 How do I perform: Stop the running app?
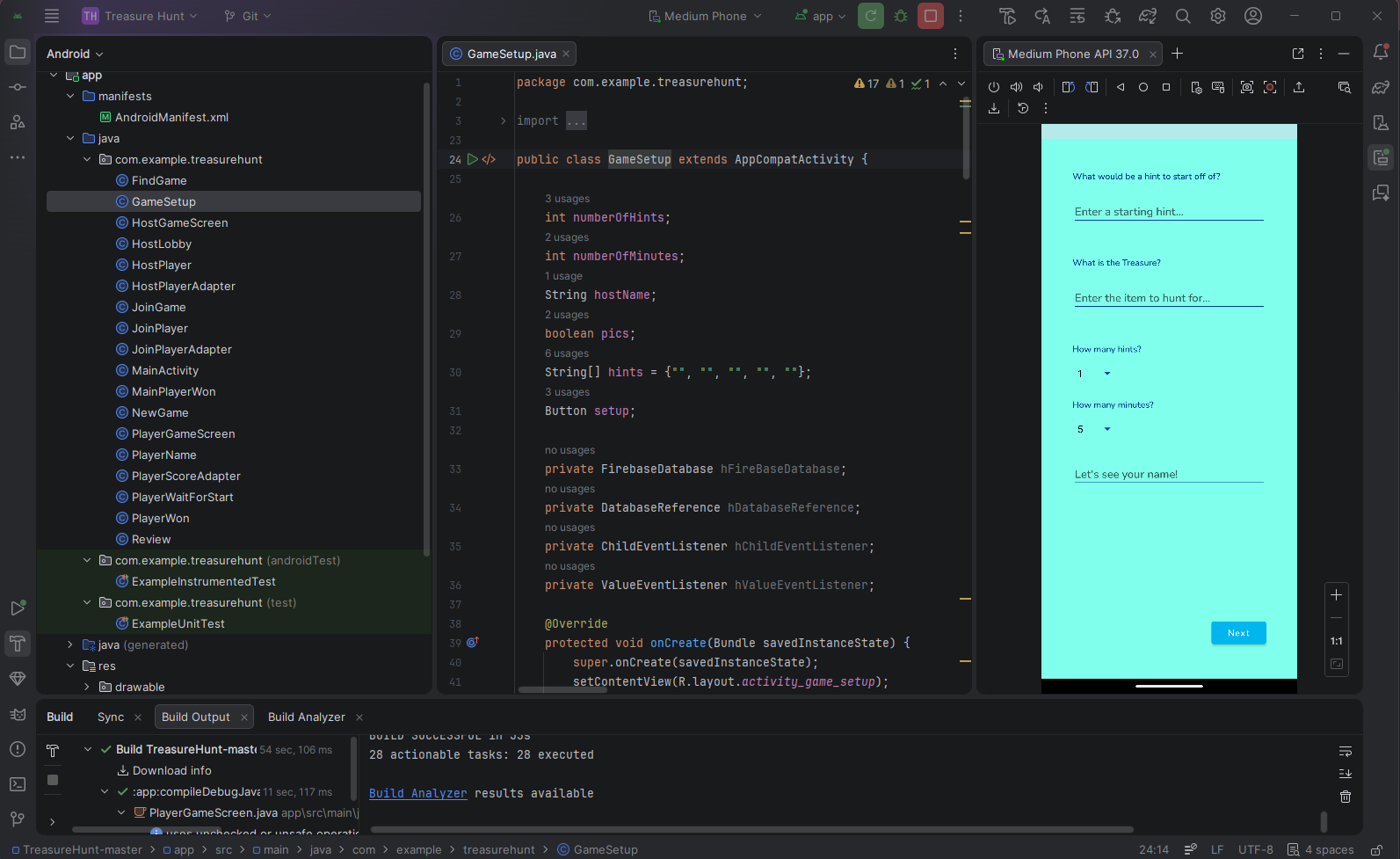pos(930,16)
